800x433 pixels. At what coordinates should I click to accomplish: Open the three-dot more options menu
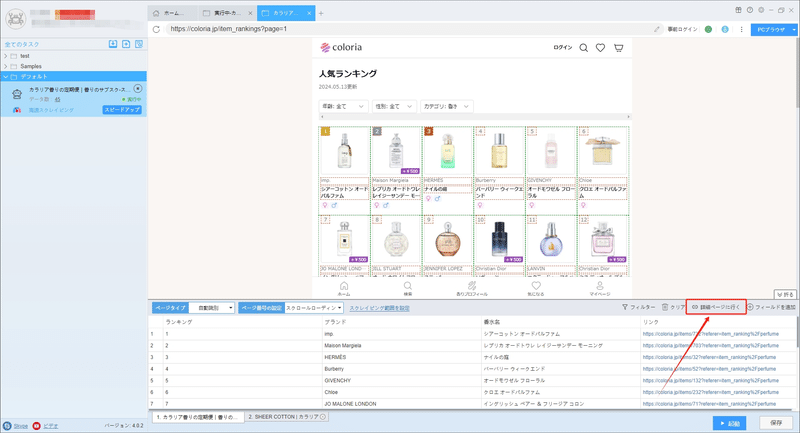point(741,29)
